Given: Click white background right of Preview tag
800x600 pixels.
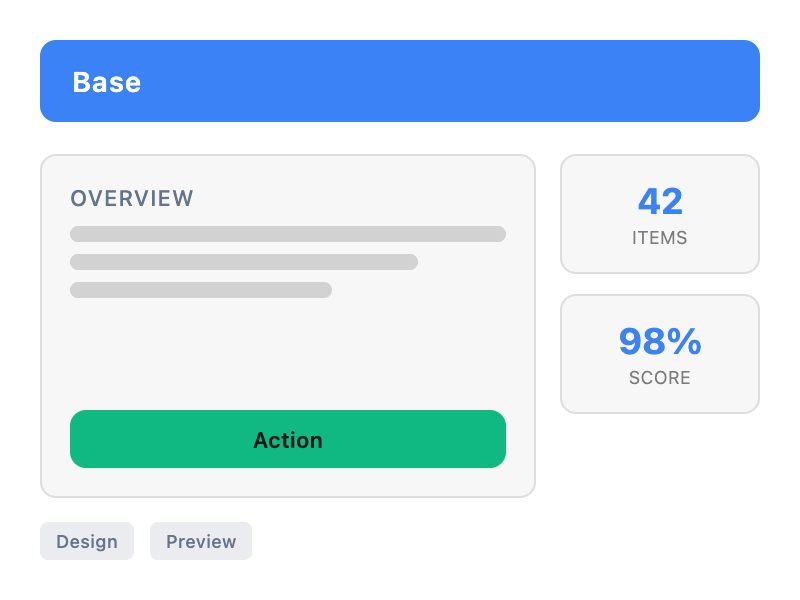Looking at the screenshot, I should pyautogui.click(x=500, y=541).
